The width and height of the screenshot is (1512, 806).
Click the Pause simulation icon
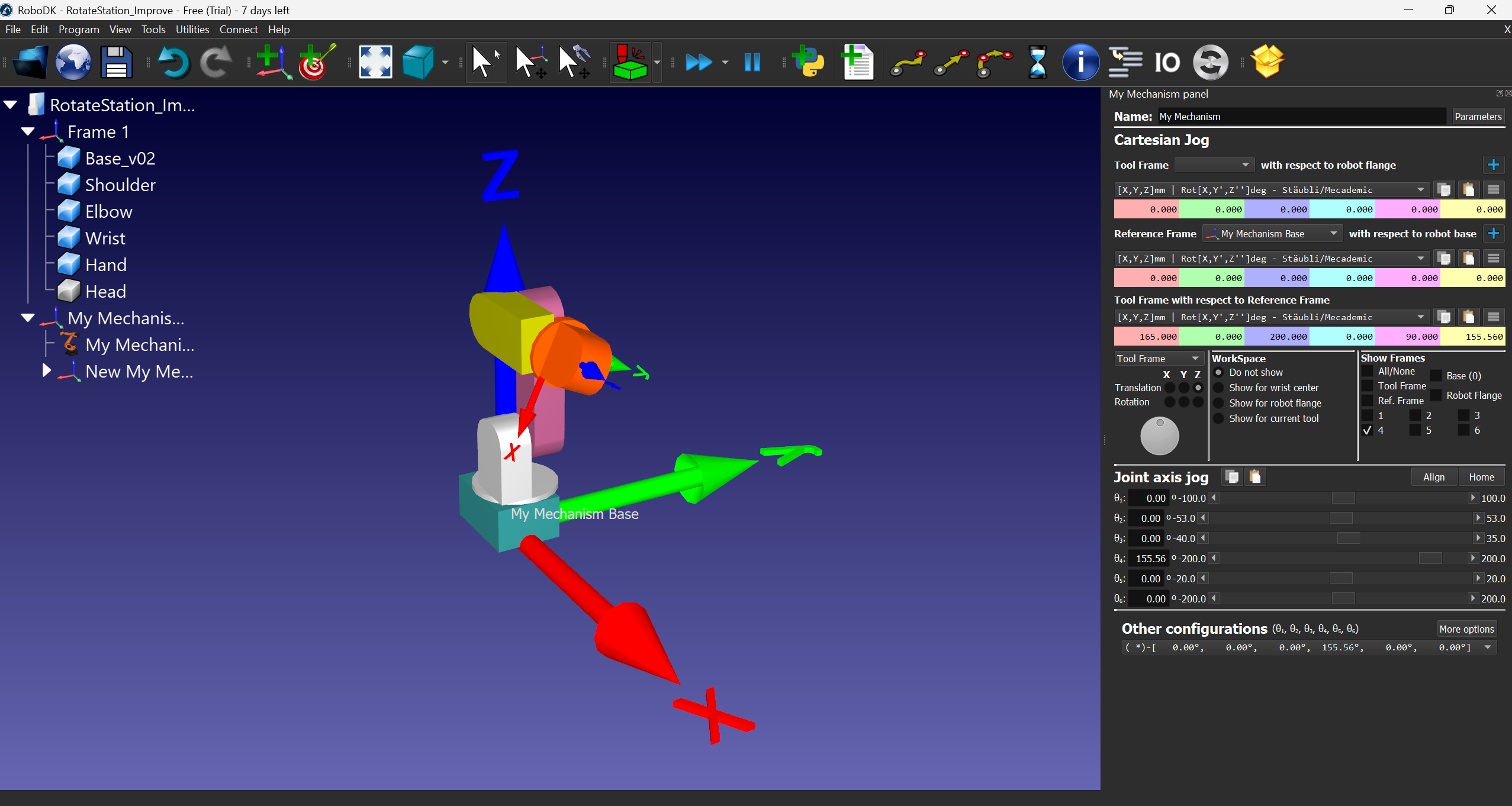coord(752,62)
